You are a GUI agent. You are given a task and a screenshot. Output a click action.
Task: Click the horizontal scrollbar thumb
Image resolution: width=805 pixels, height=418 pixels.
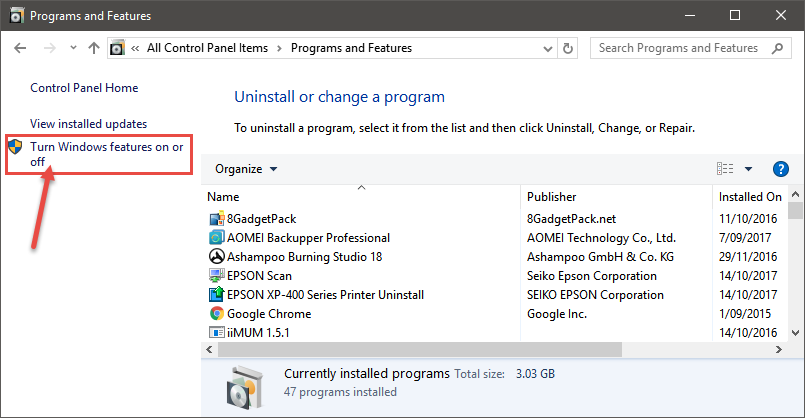(420, 350)
